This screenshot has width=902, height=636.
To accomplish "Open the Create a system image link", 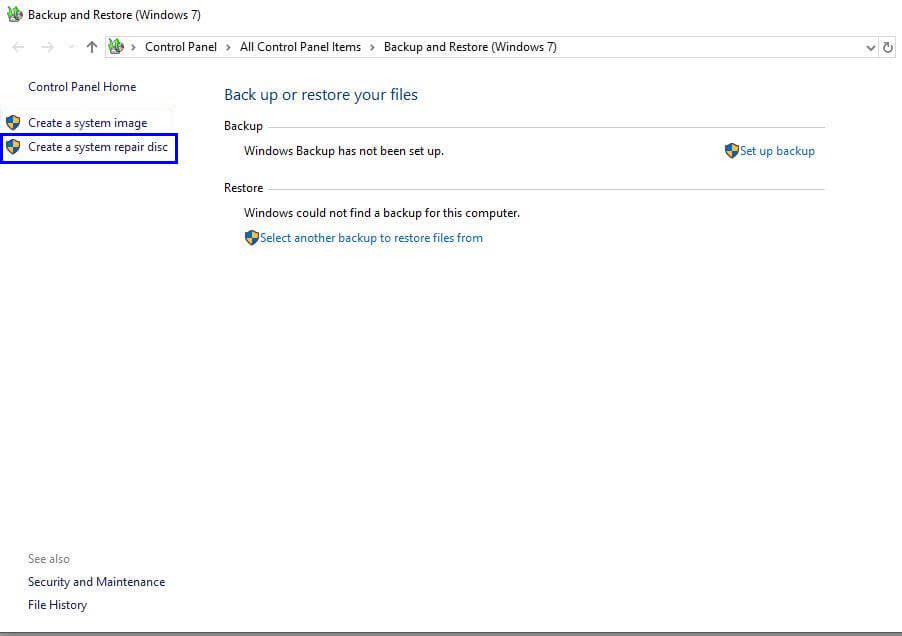I will (87, 123).
